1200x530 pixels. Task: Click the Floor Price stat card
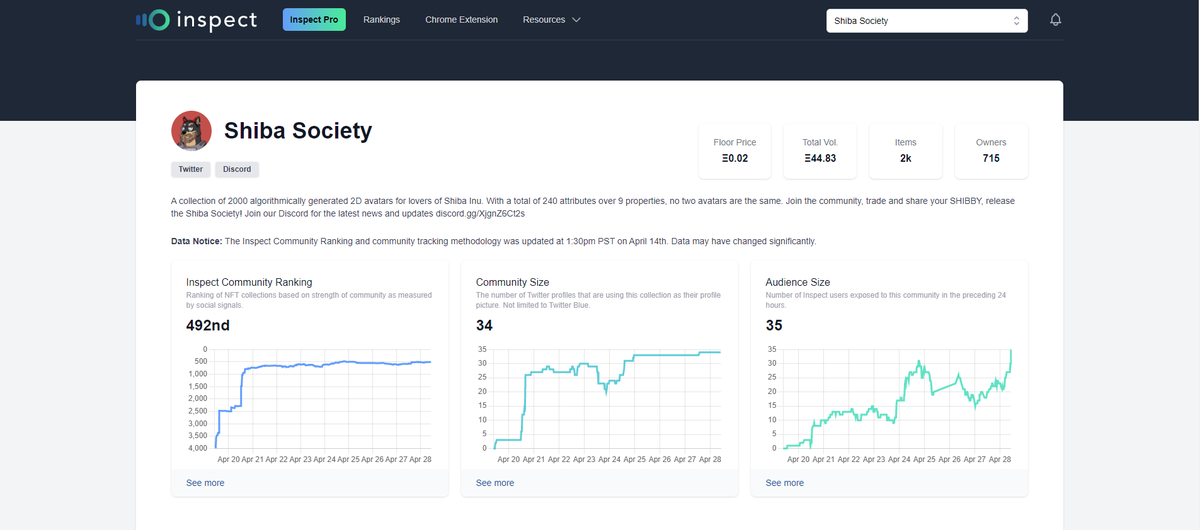735,150
